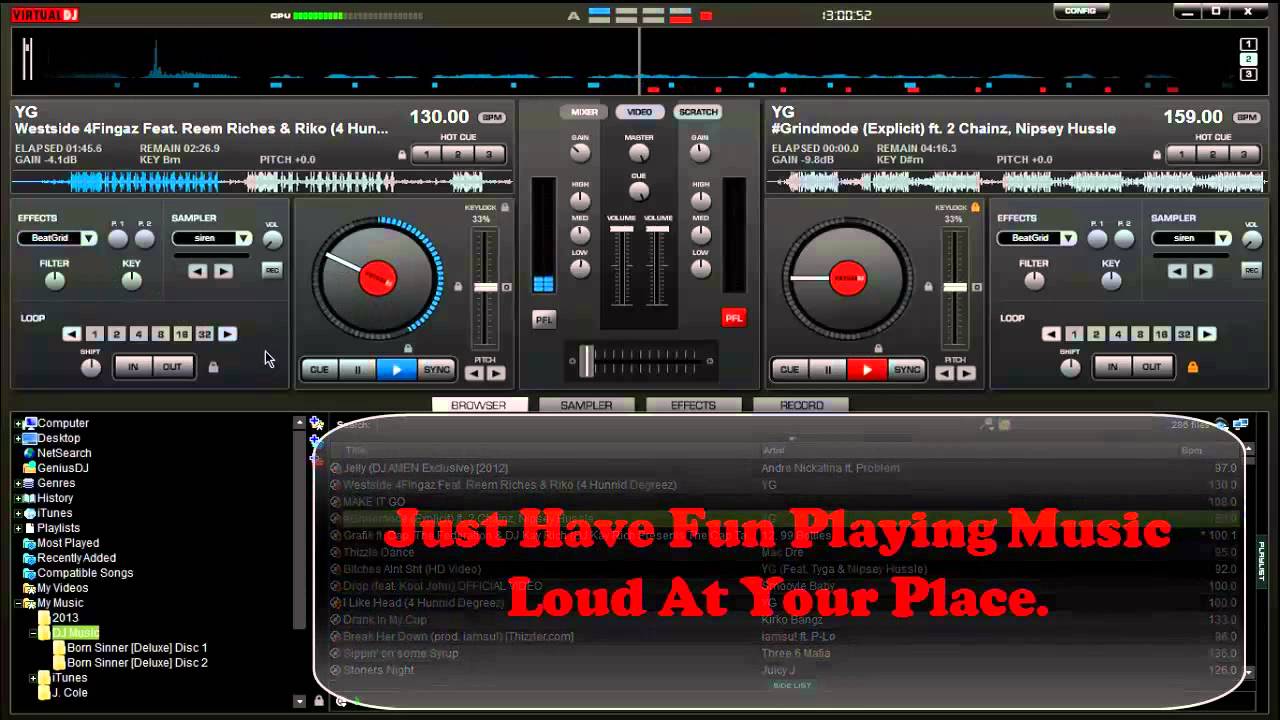Click the left deck waveform overview
The width and height of the screenshot is (1280, 720).
click(x=262, y=182)
